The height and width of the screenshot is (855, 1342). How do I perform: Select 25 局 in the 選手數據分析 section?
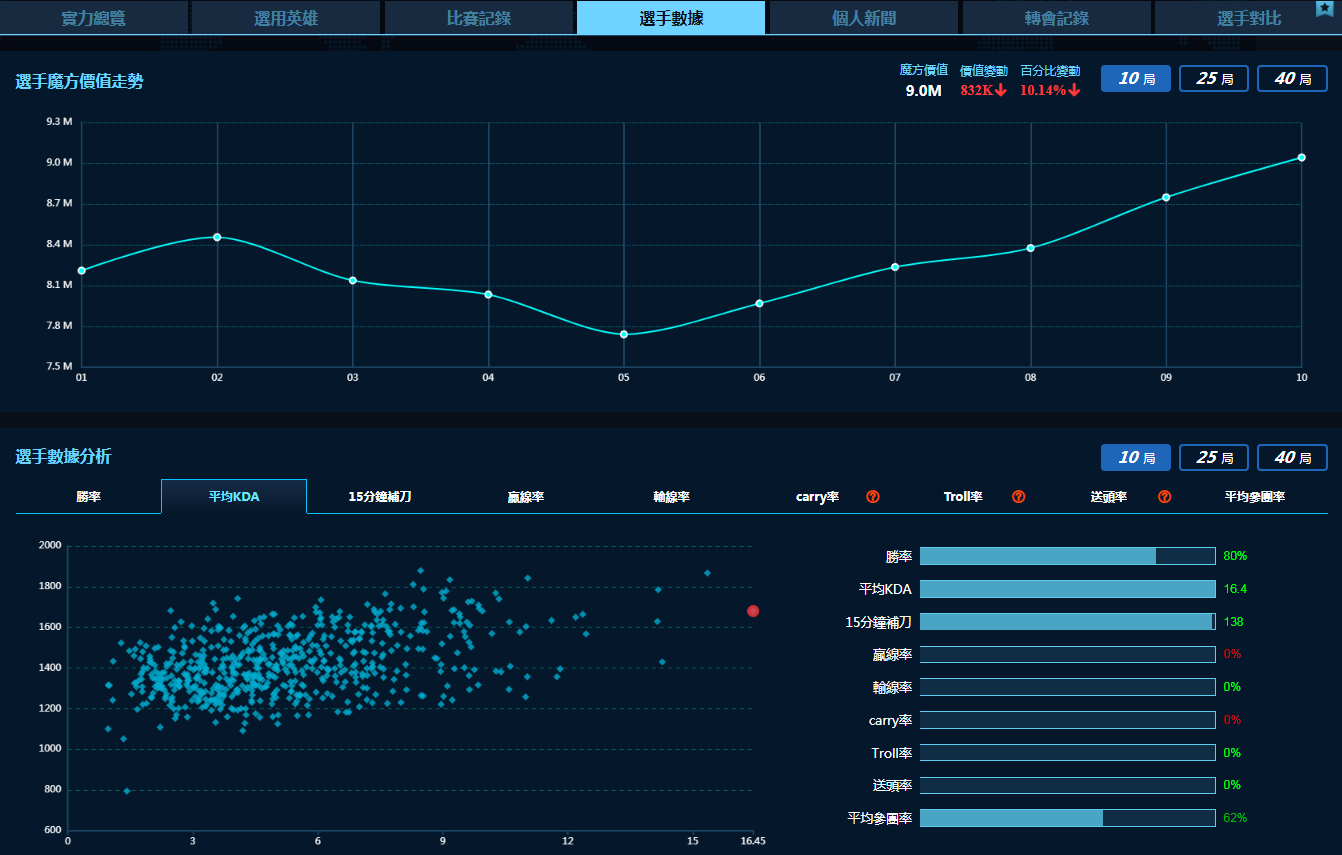[1213, 458]
